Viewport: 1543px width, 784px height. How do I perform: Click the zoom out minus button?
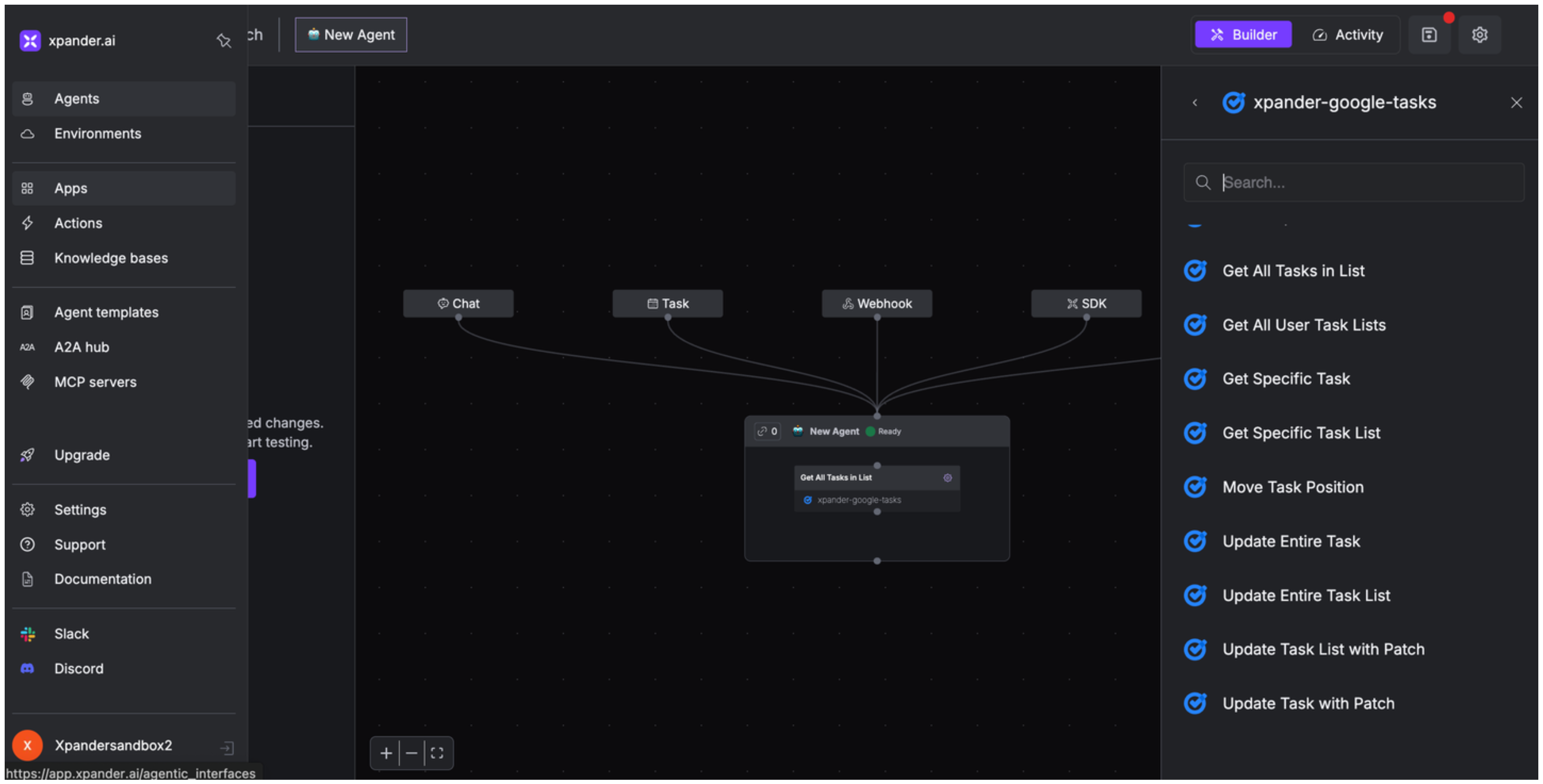pyautogui.click(x=412, y=753)
